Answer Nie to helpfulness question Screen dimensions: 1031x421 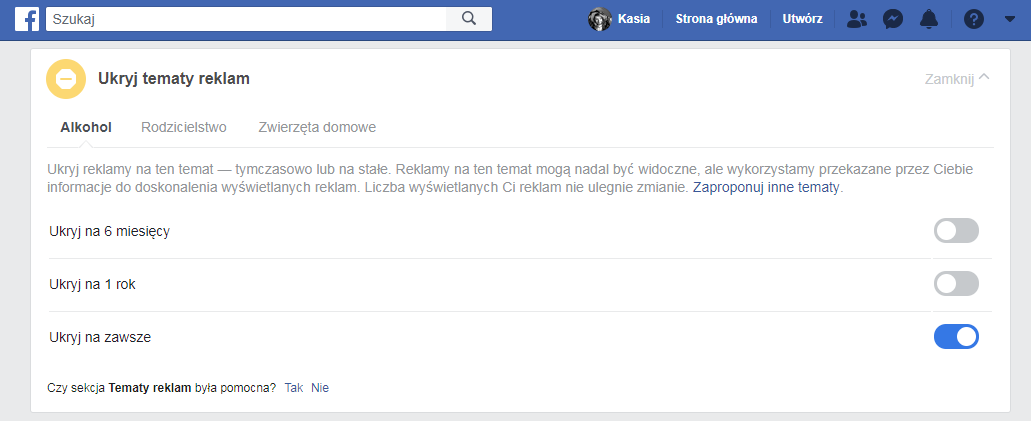[x=320, y=388]
